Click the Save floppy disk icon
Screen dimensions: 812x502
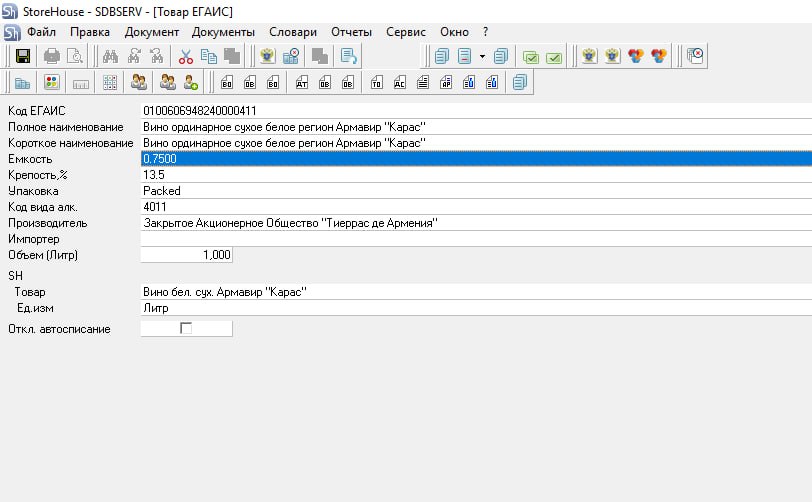coord(23,56)
